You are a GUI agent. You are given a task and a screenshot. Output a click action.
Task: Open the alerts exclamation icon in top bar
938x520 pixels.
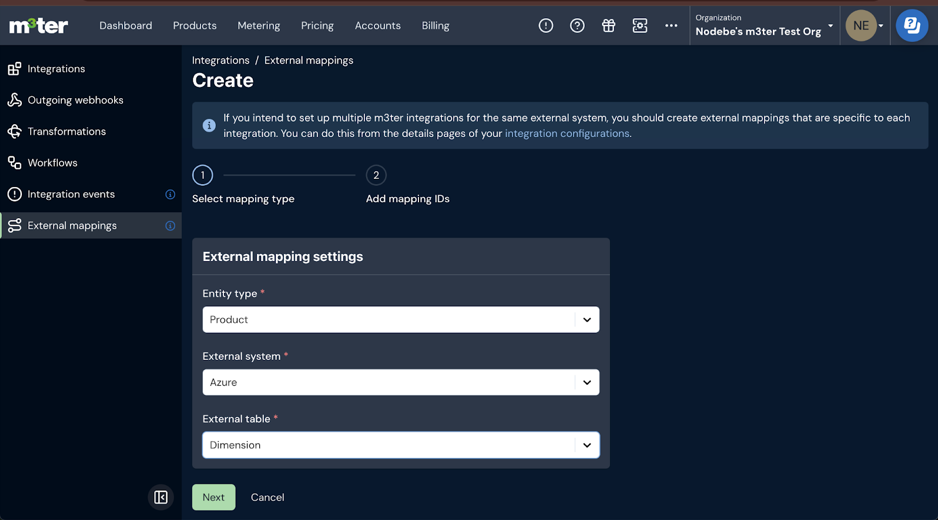coord(546,26)
